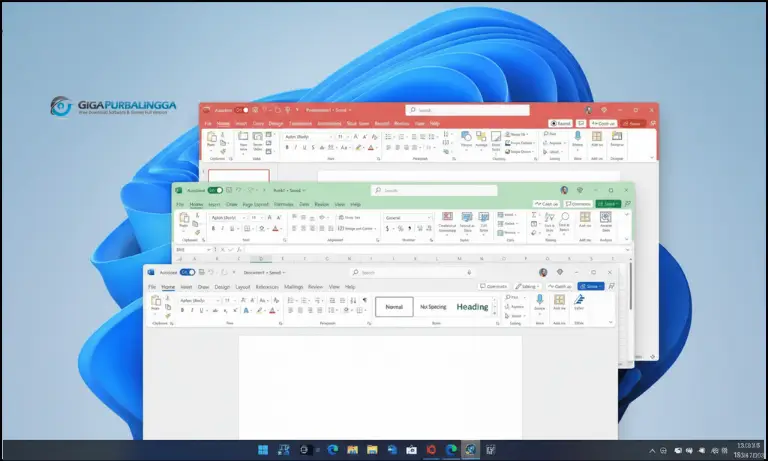Viewport: 768px width, 461px height.
Task: Click Cell Styles in Excel
Action: point(483,222)
